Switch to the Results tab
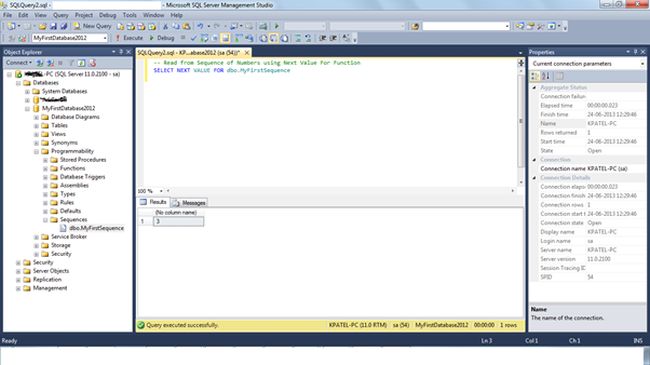Screen dimensions: 650x365 point(153,202)
